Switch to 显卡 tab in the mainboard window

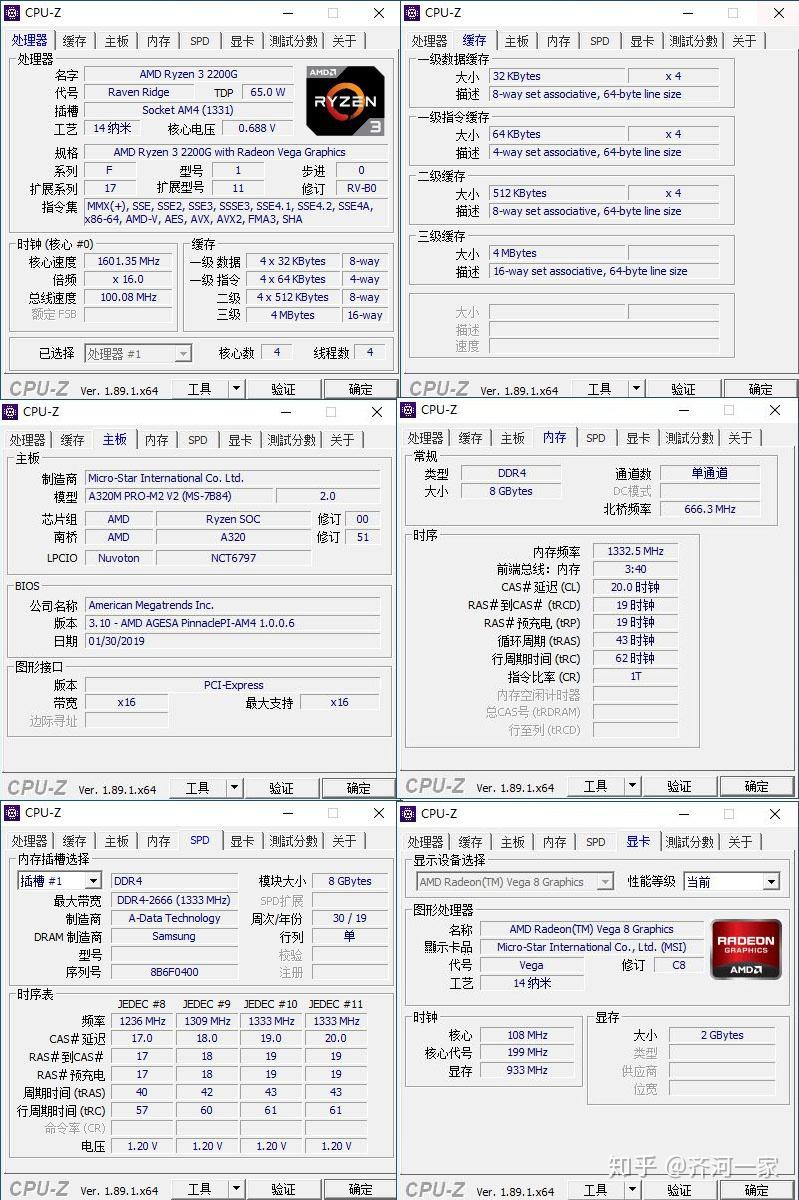point(240,440)
